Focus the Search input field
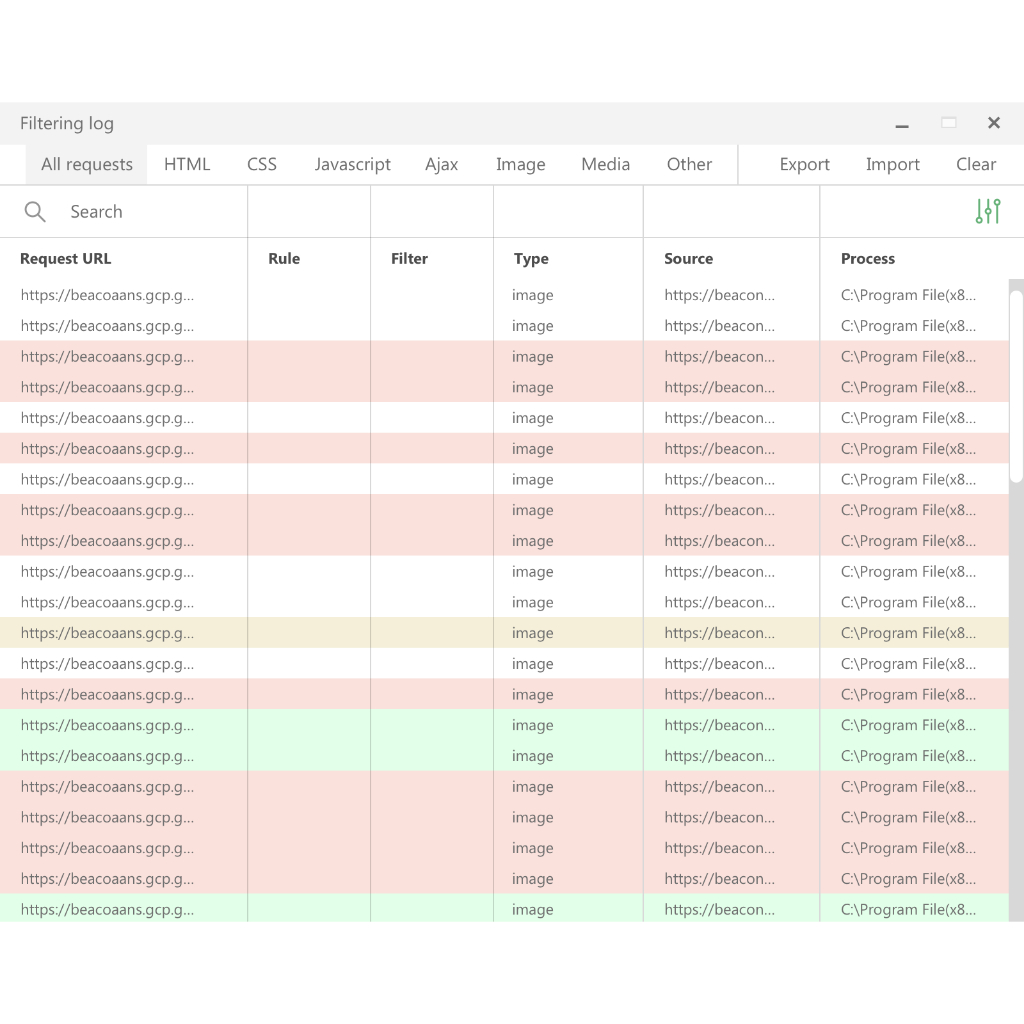 150,212
